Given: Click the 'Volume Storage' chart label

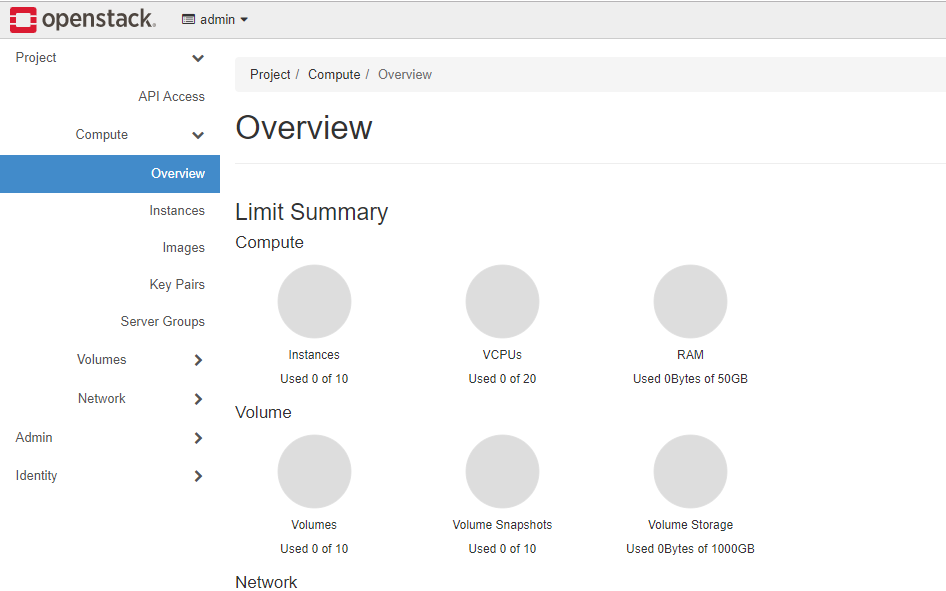Looking at the screenshot, I should (x=690, y=525).
